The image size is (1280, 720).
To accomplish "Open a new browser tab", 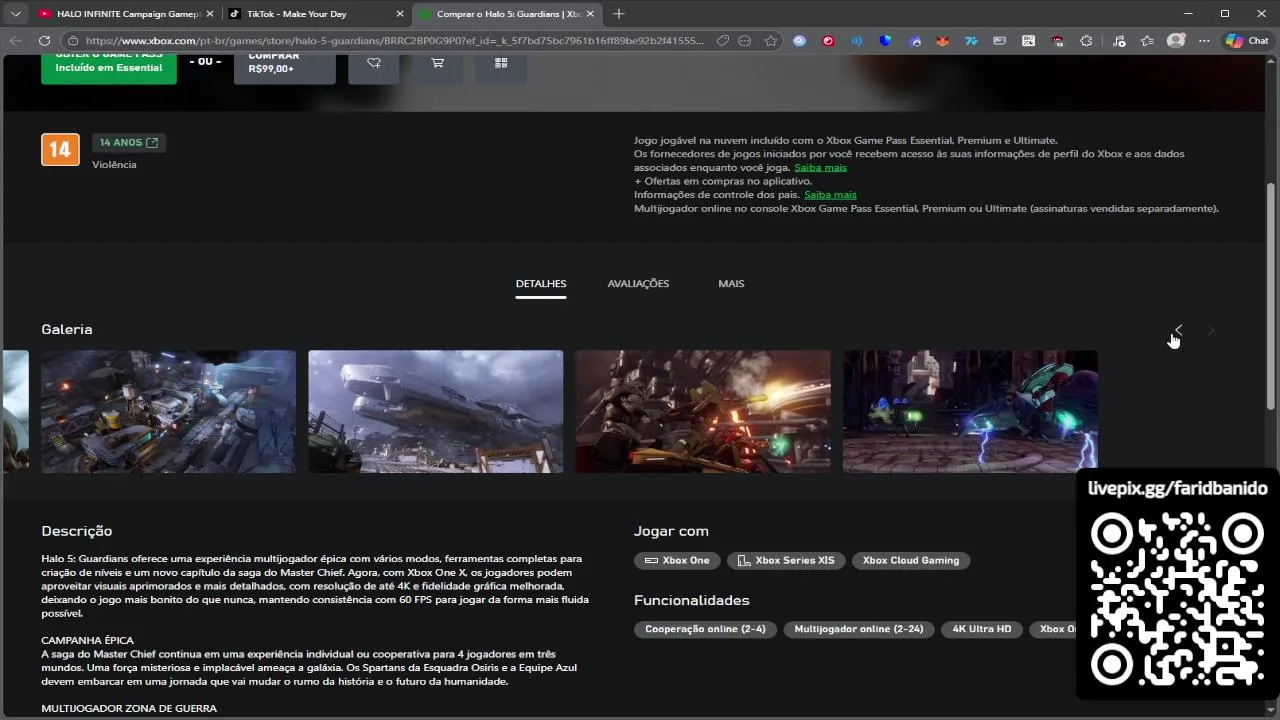I will click(619, 14).
